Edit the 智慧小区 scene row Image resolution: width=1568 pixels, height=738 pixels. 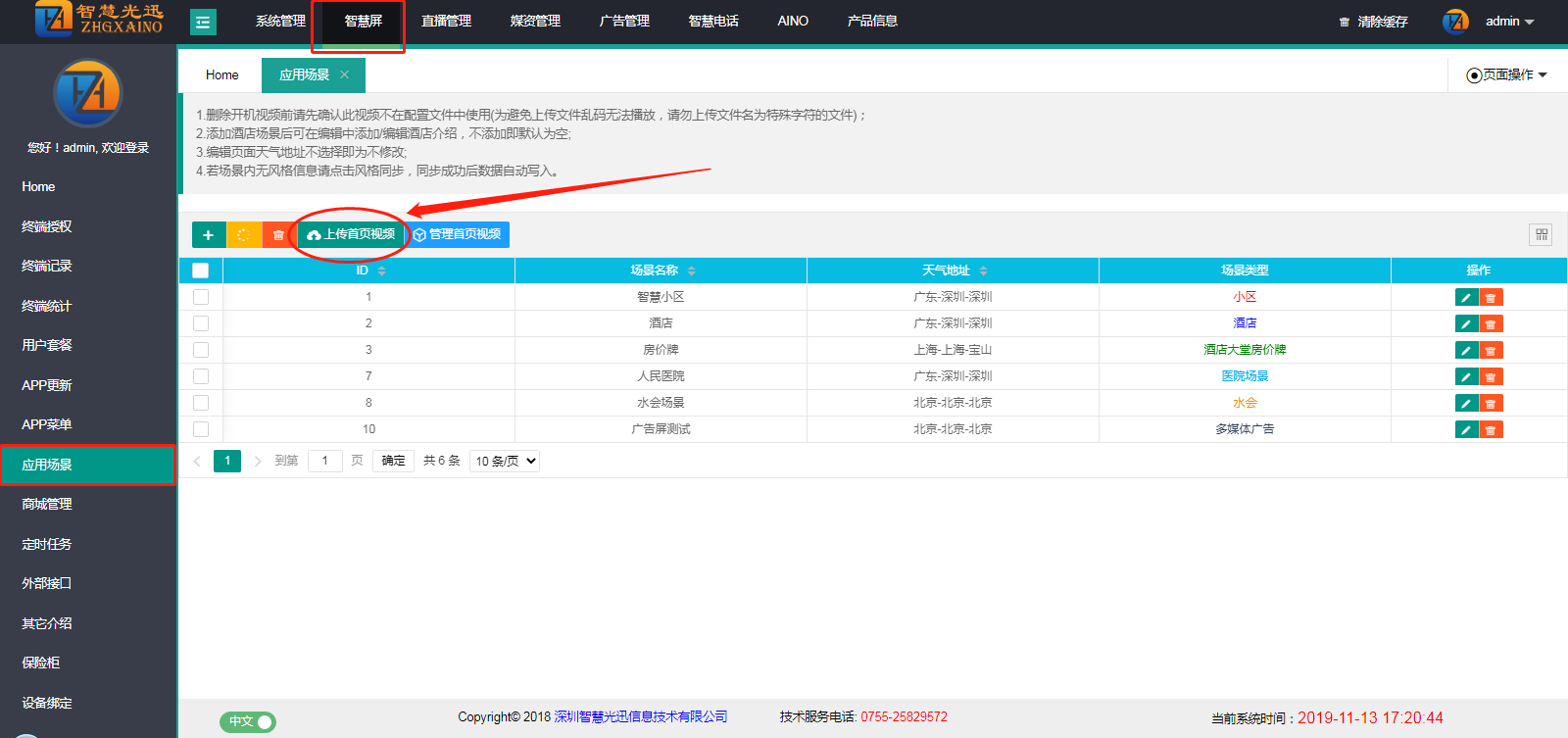[1466, 298]
